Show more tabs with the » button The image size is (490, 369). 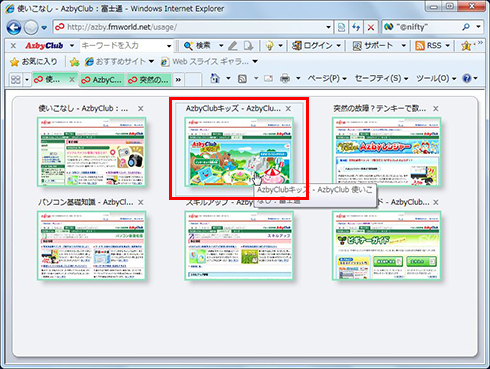pos(178,80)
